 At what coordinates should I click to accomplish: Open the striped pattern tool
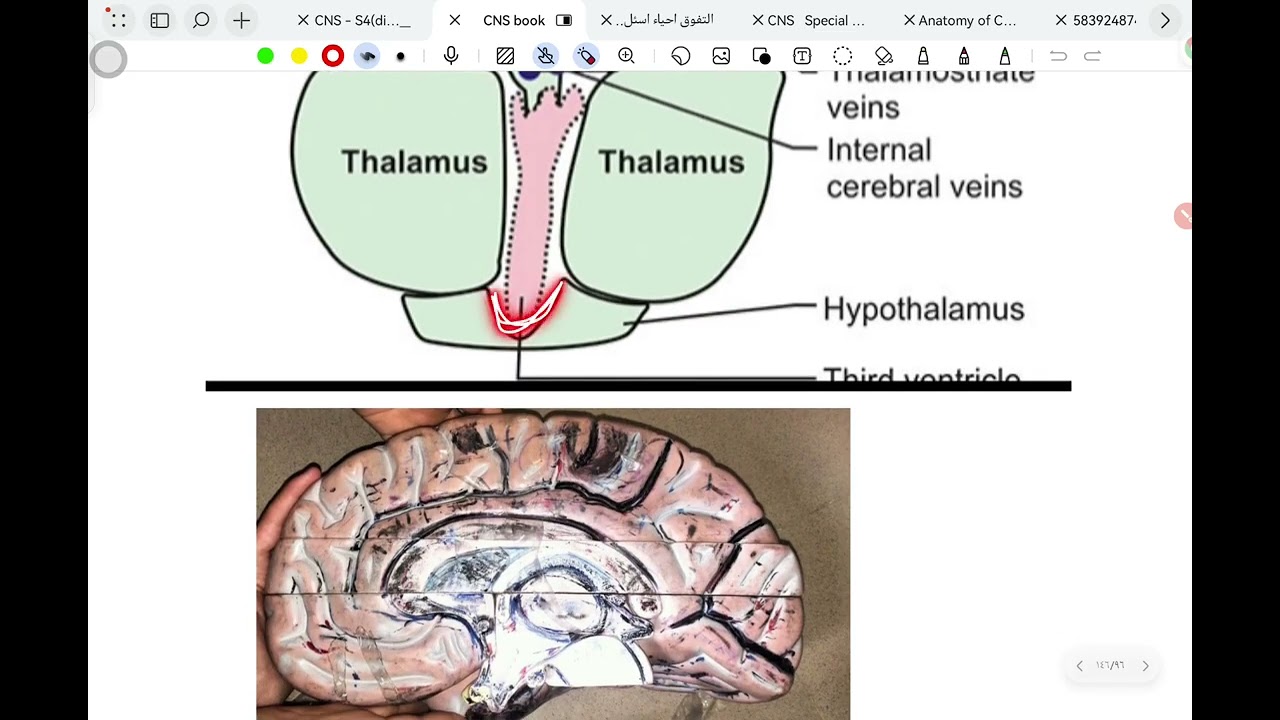[x=505, y=56]
